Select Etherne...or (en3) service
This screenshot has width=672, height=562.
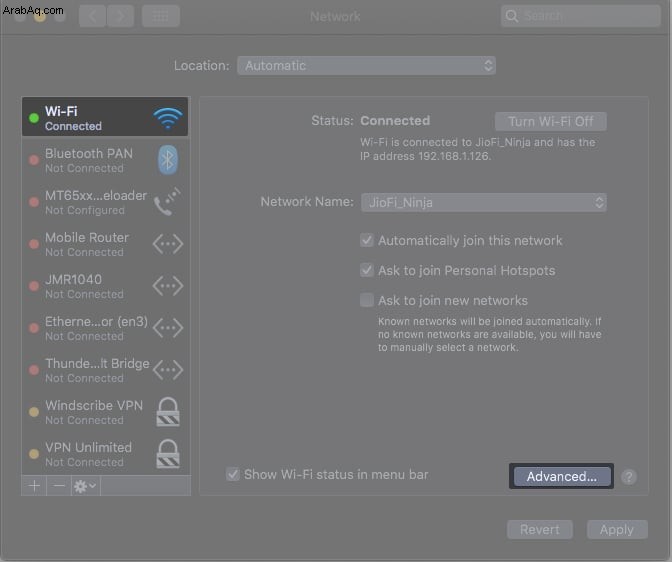(105, 328)
